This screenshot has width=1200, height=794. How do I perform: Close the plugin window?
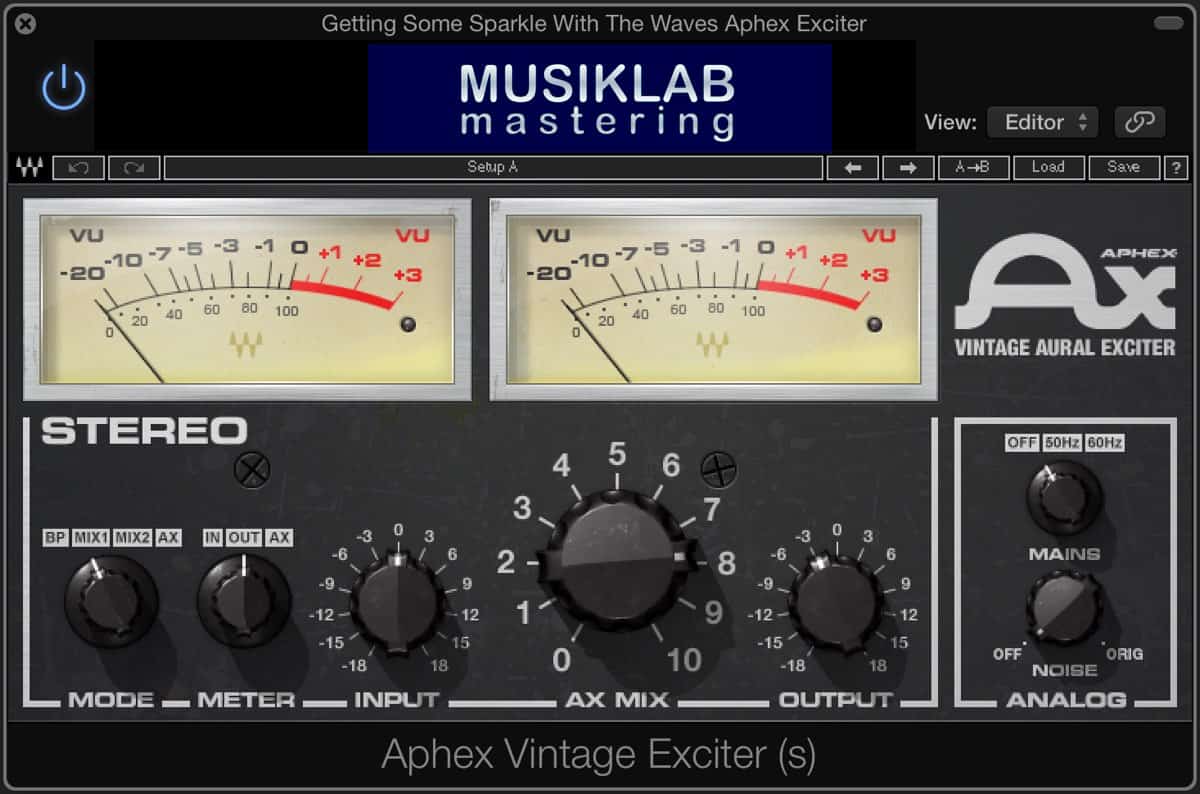click(x=26, y=23)
